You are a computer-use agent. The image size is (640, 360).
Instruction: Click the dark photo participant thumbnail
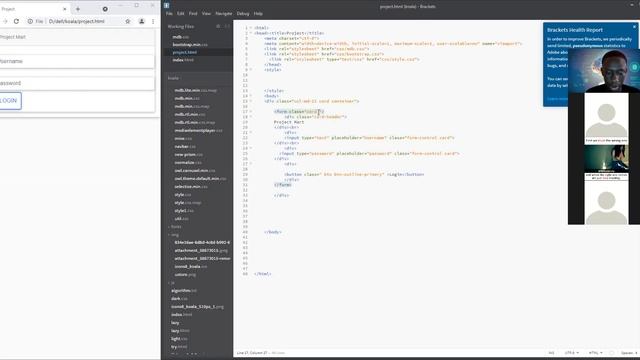point(606,158)
